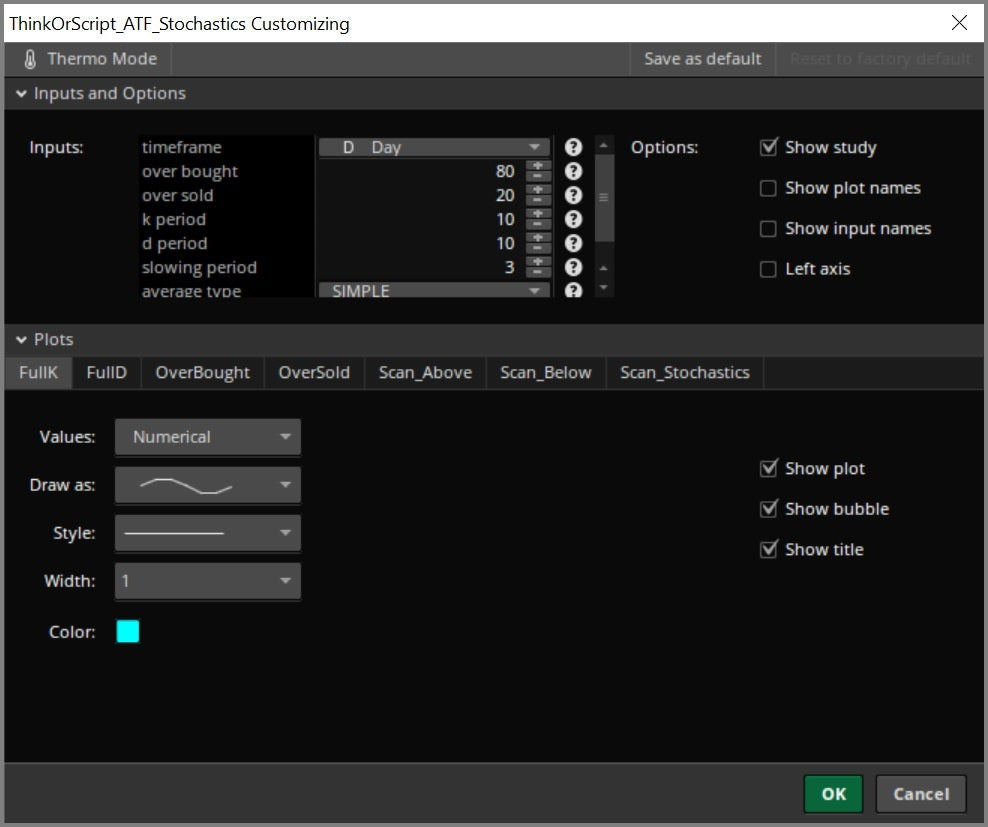Open the Values Numerical dropdown
This screenshot has height=827, width=988.
point(208,437)
